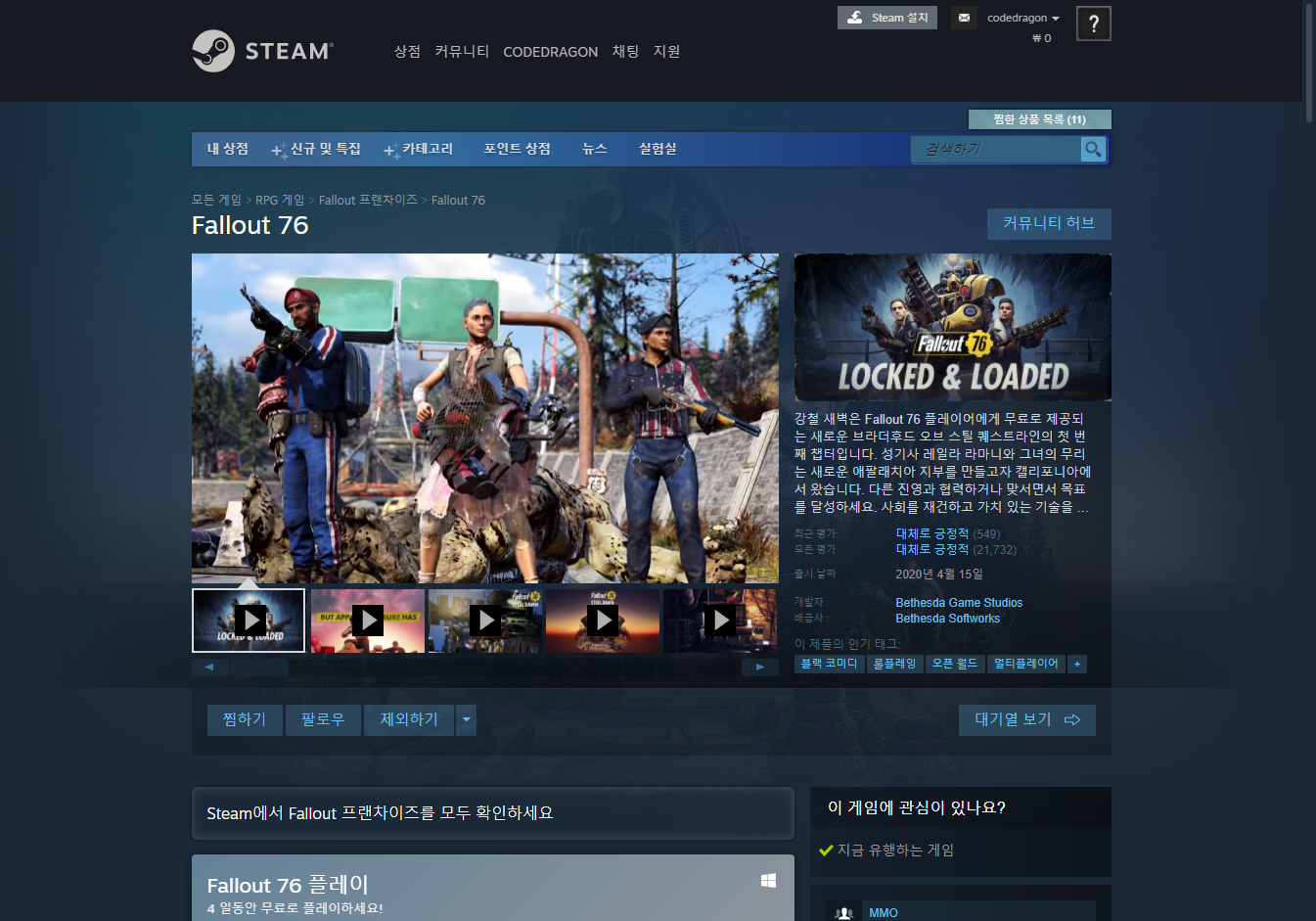Click the Steam 설치 install button
Screen dimensions: 1316x921
coord(887,18)
